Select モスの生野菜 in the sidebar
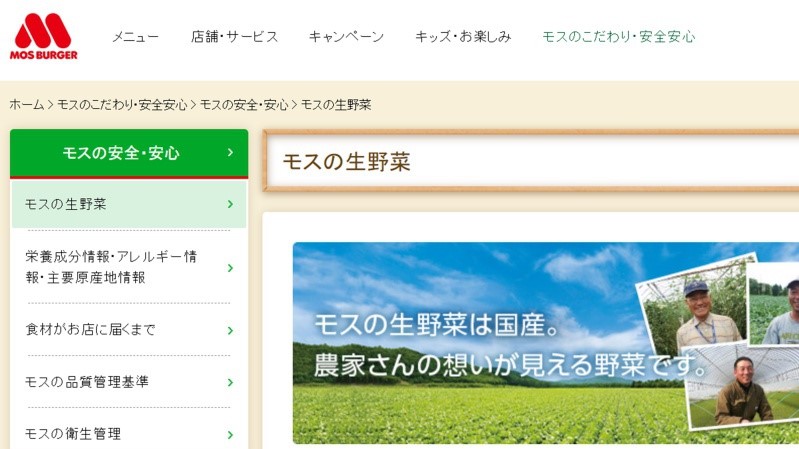Viewport: 799px width, 449px height. pyautogui.click(x=129, y=204)
